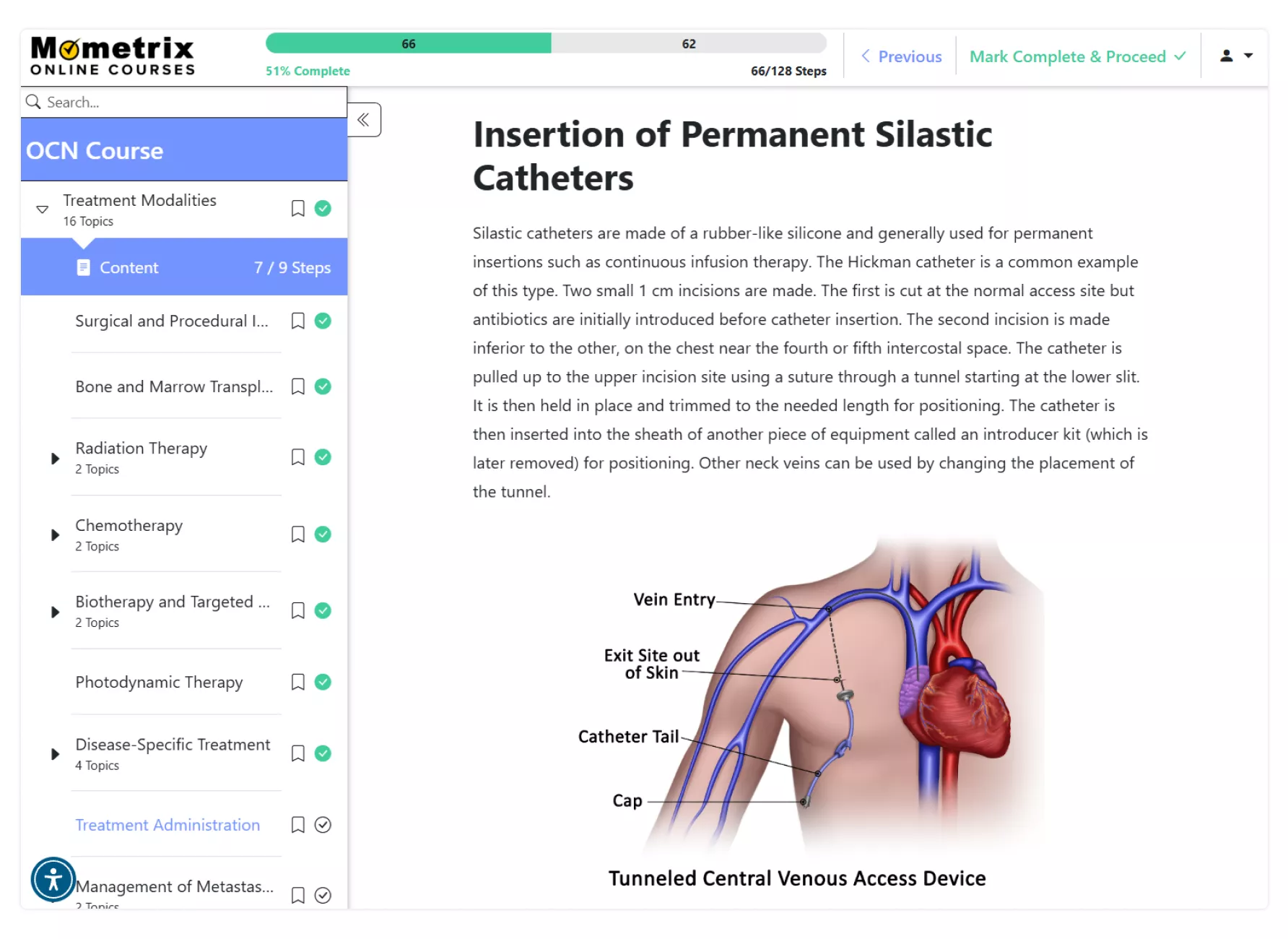Viewport: 1288px width, 939px height.
Task: Open the Bone and Marrow Transplant lesson
Action: (174, 386)
